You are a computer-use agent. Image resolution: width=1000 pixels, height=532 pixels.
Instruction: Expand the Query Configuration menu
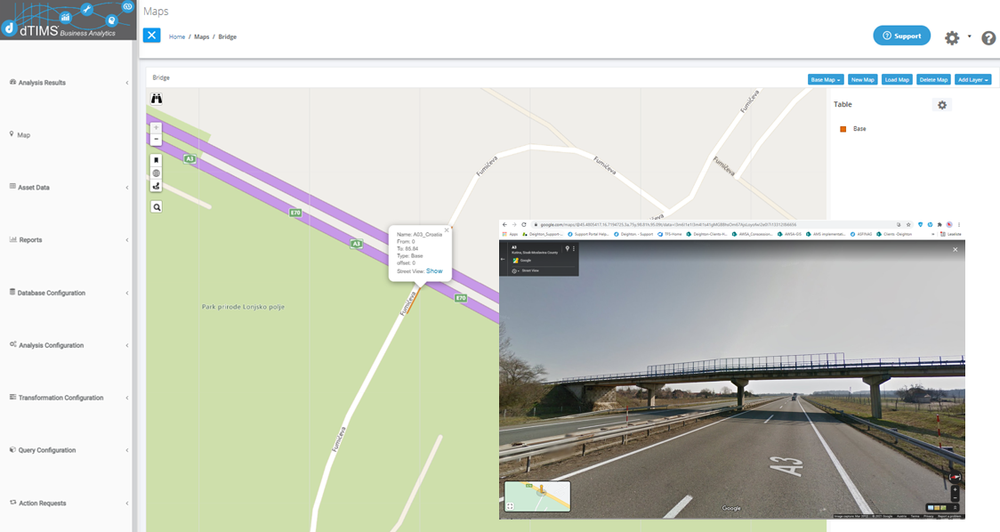coord(69,450)
